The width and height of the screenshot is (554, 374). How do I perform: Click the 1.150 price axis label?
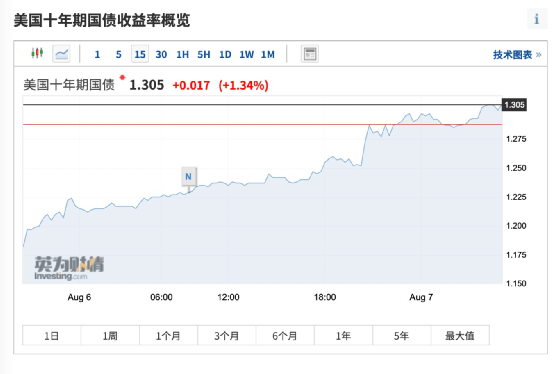point(516,283)
